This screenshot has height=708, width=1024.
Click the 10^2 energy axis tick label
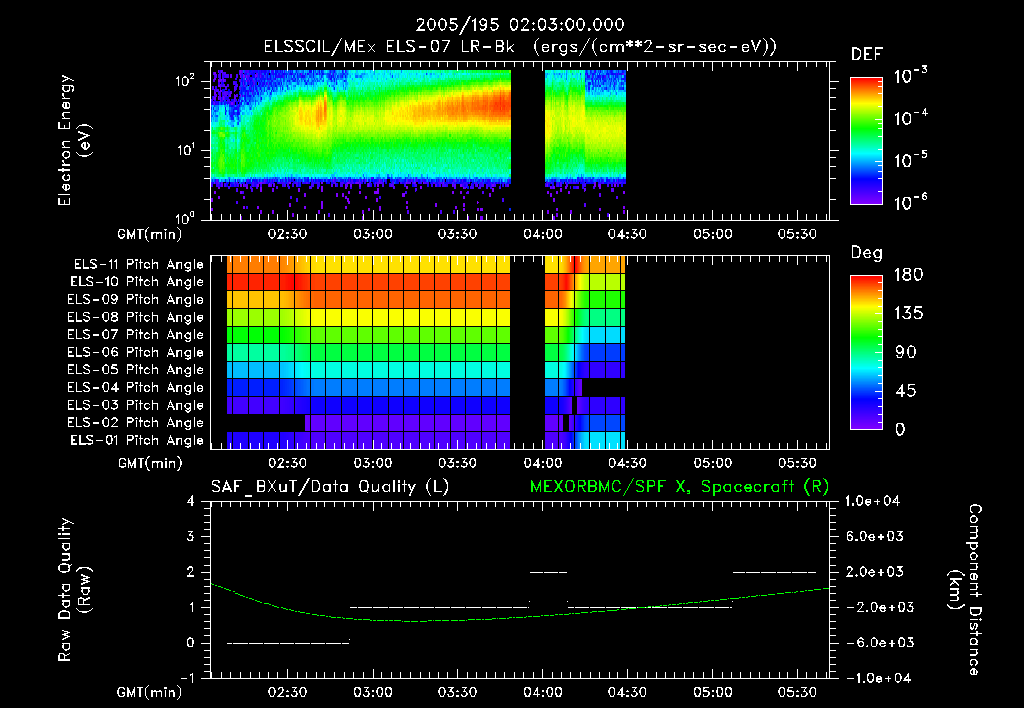[185, 81]
